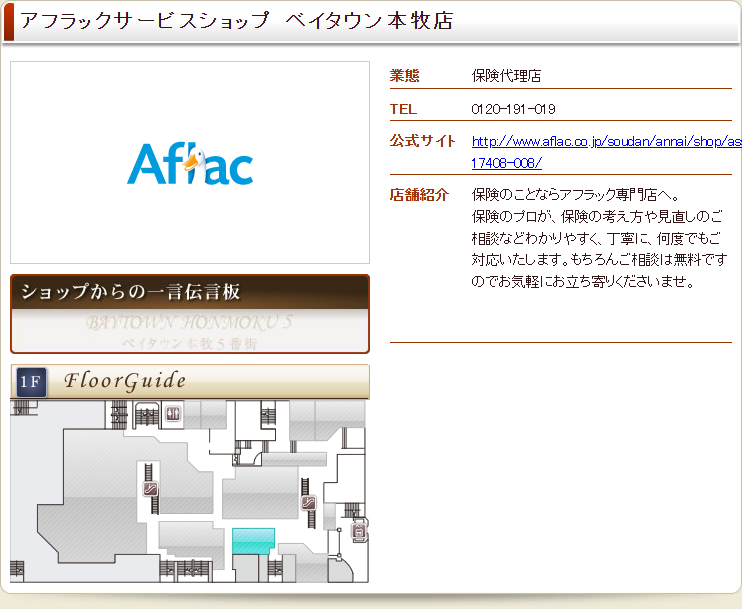
Task: Click the restroom icon on floor map
Action: [173, 412]
